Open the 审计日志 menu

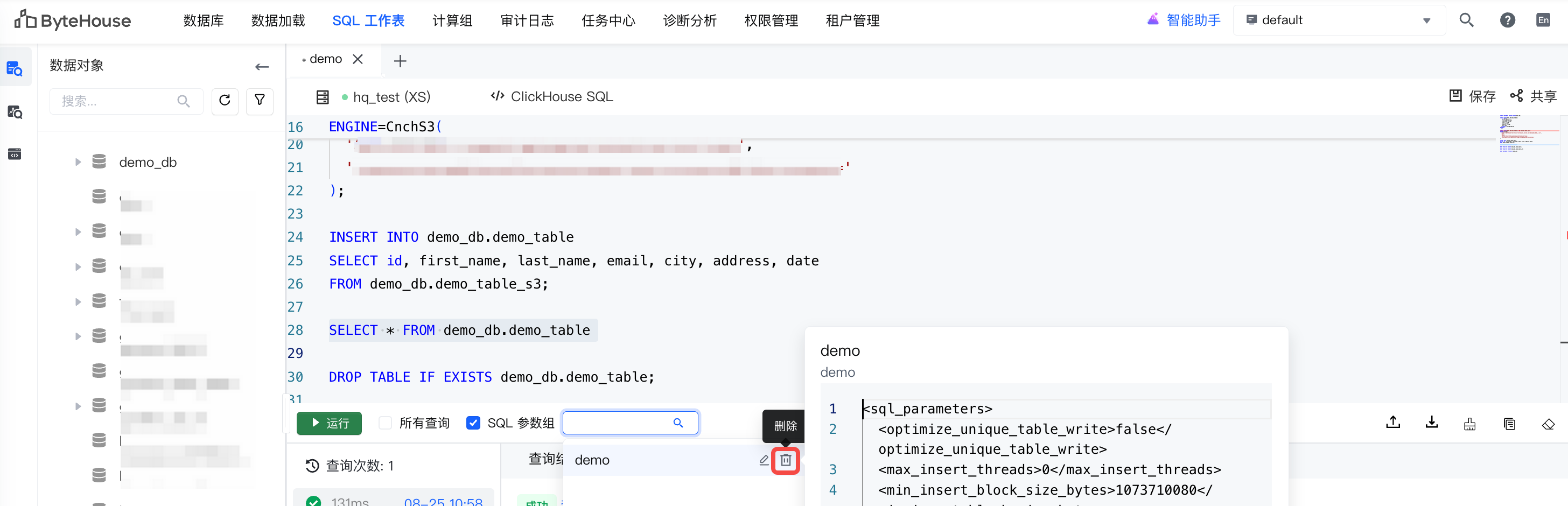(527, 20)
